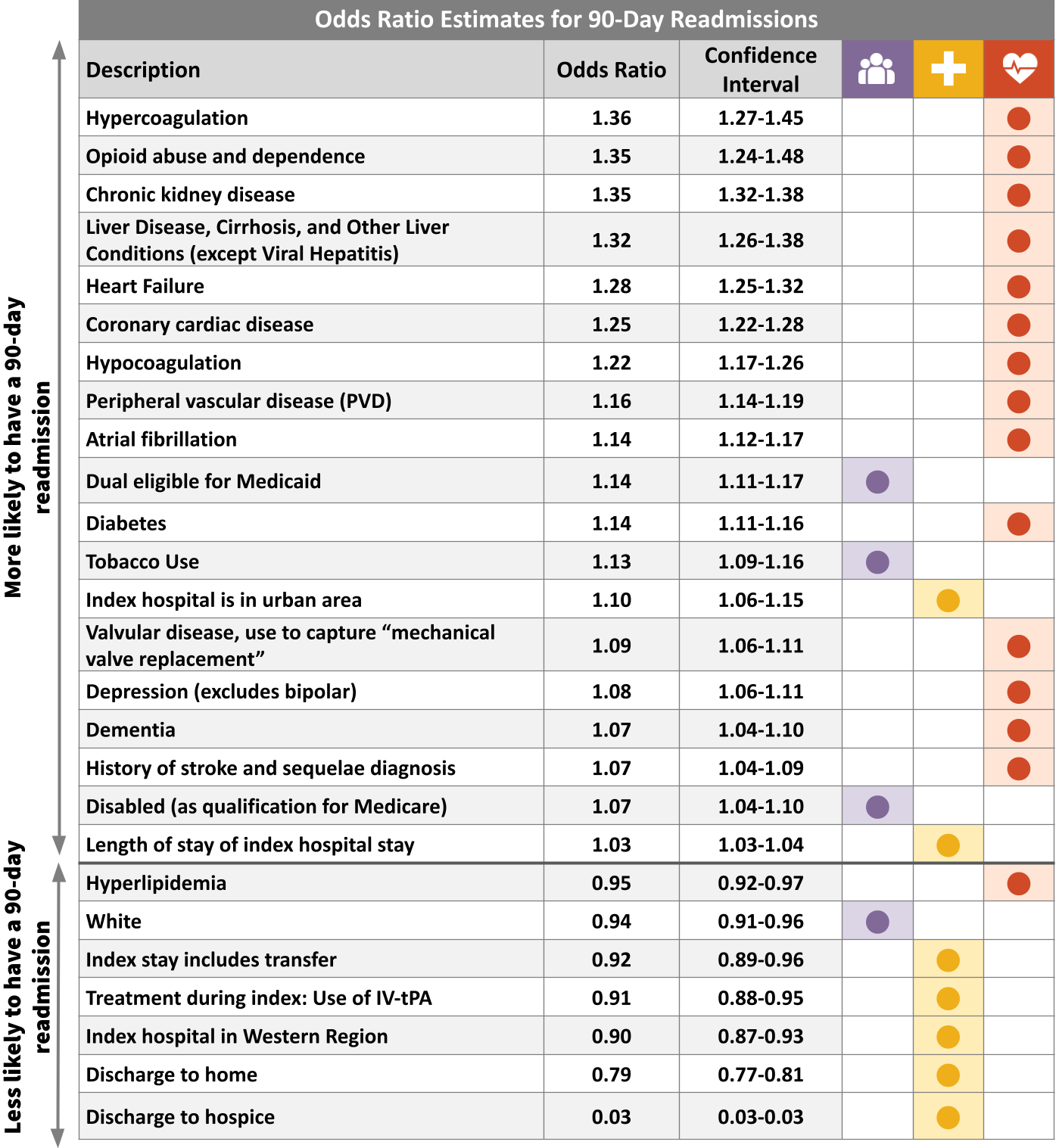Click the gold plus sign column header
This screenshot has height=1148, width=1059.
pyautogui.click(x=948, y=68)
